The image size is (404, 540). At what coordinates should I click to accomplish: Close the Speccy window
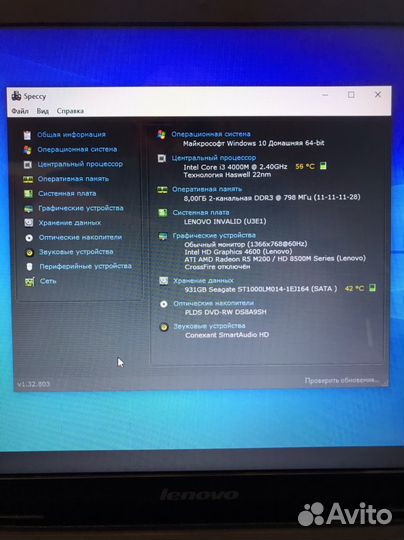(378, 94)
